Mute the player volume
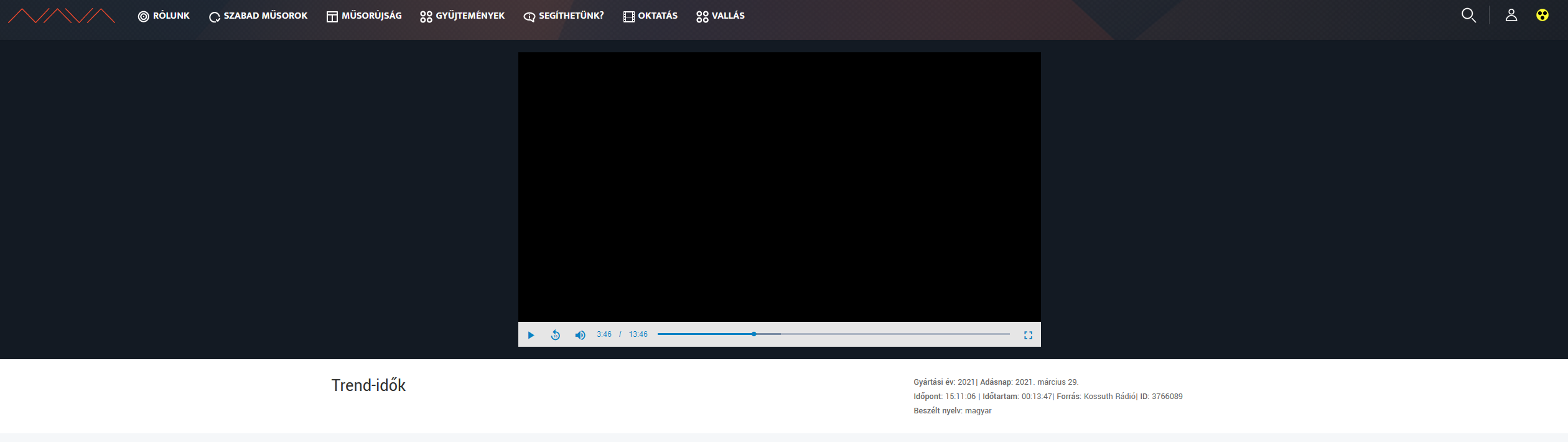1568x442 pixels. tap(580, 335)
